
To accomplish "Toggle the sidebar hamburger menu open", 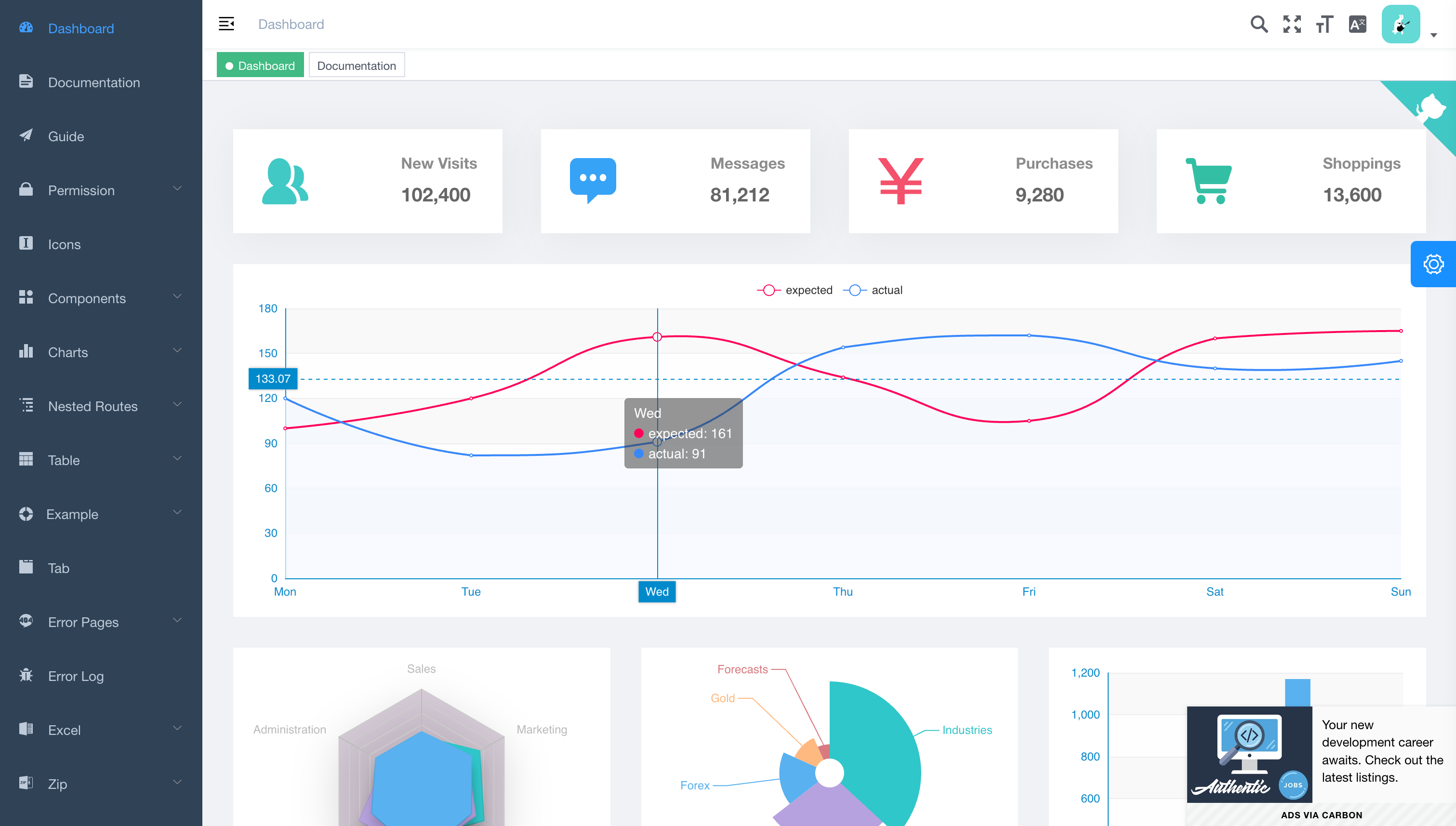I will pos(227,23).
